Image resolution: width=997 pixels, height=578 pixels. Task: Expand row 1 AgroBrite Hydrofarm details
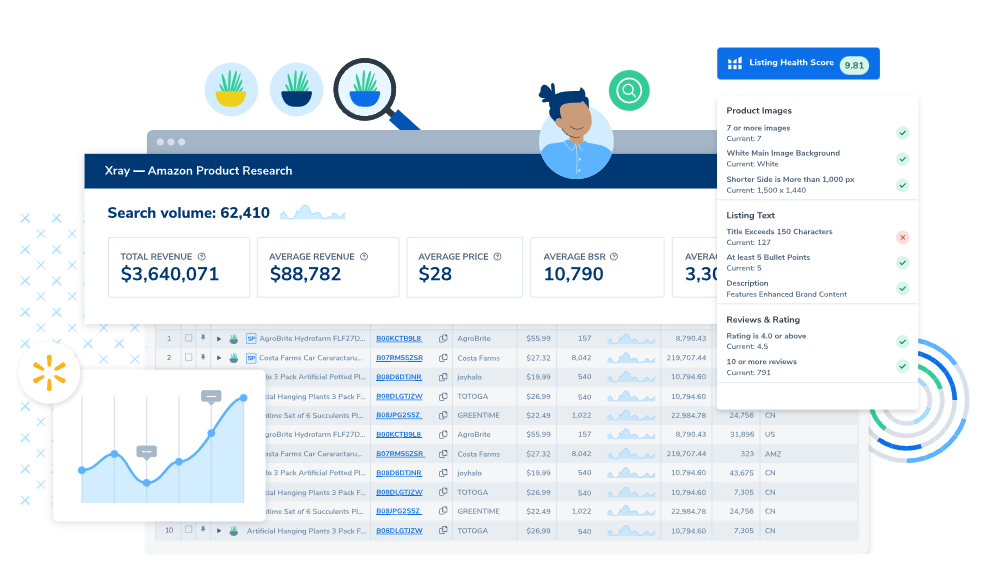point(219,339)
